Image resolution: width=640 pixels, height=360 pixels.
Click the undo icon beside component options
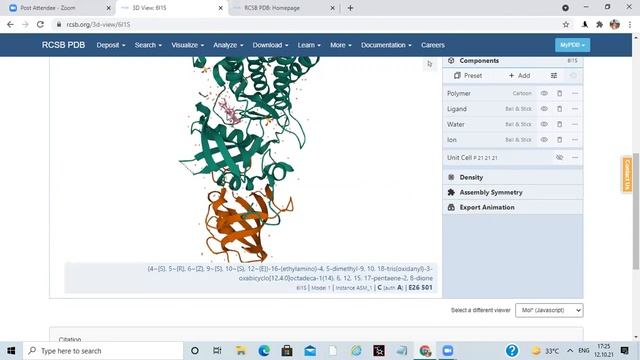tap(573, 76)
